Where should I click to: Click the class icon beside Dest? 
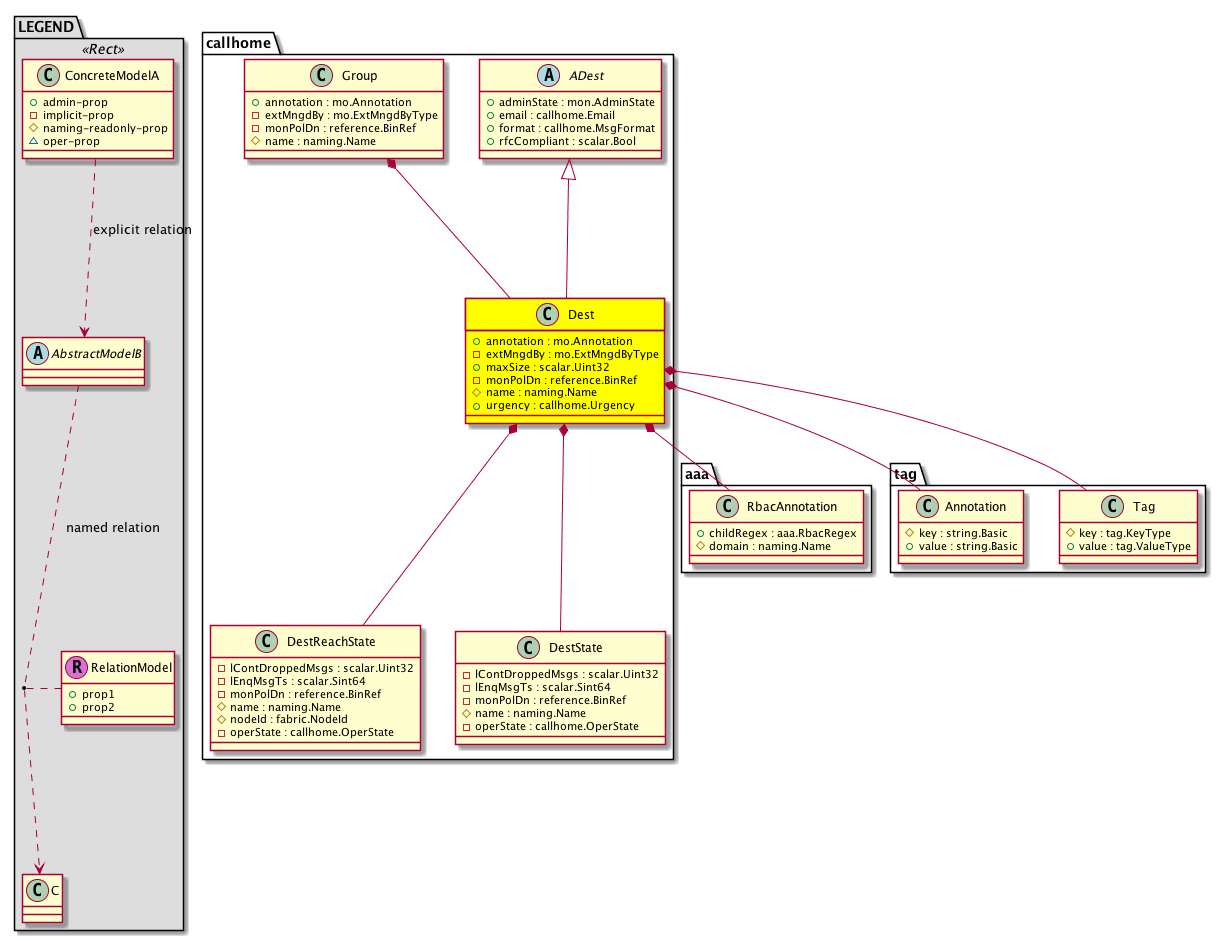(x=547, y=315)
